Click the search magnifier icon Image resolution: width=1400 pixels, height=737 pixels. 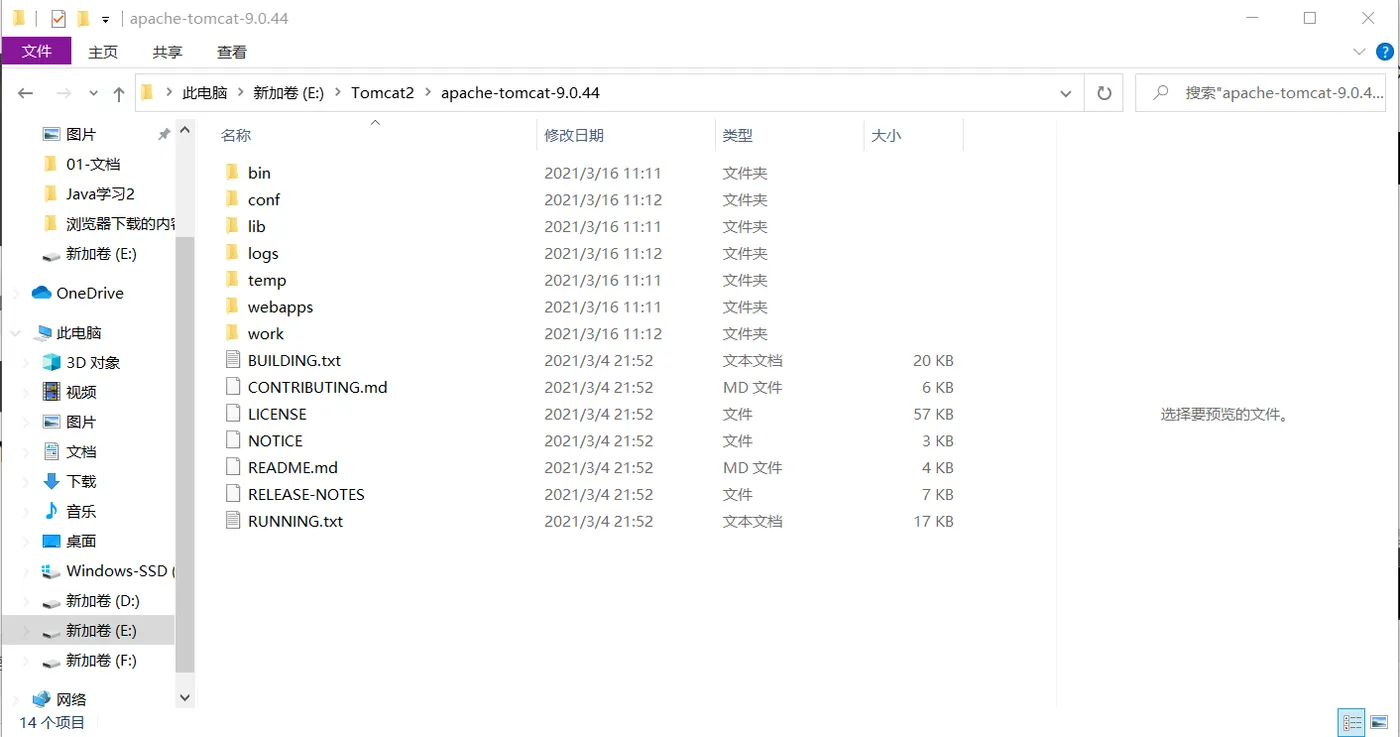tap(1160, 93)
